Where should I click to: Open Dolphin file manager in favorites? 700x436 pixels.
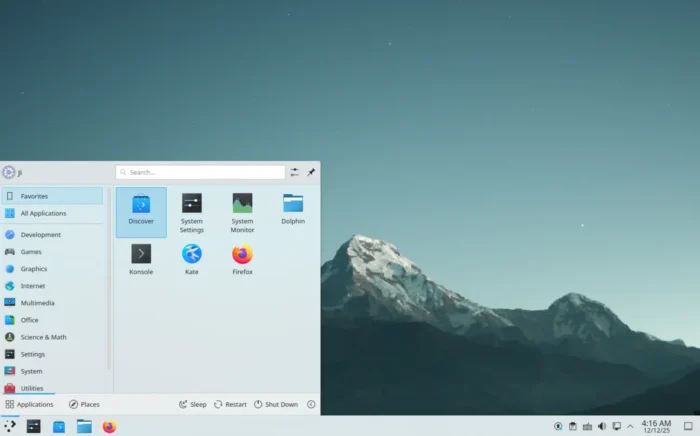click(x=292, y=210)
